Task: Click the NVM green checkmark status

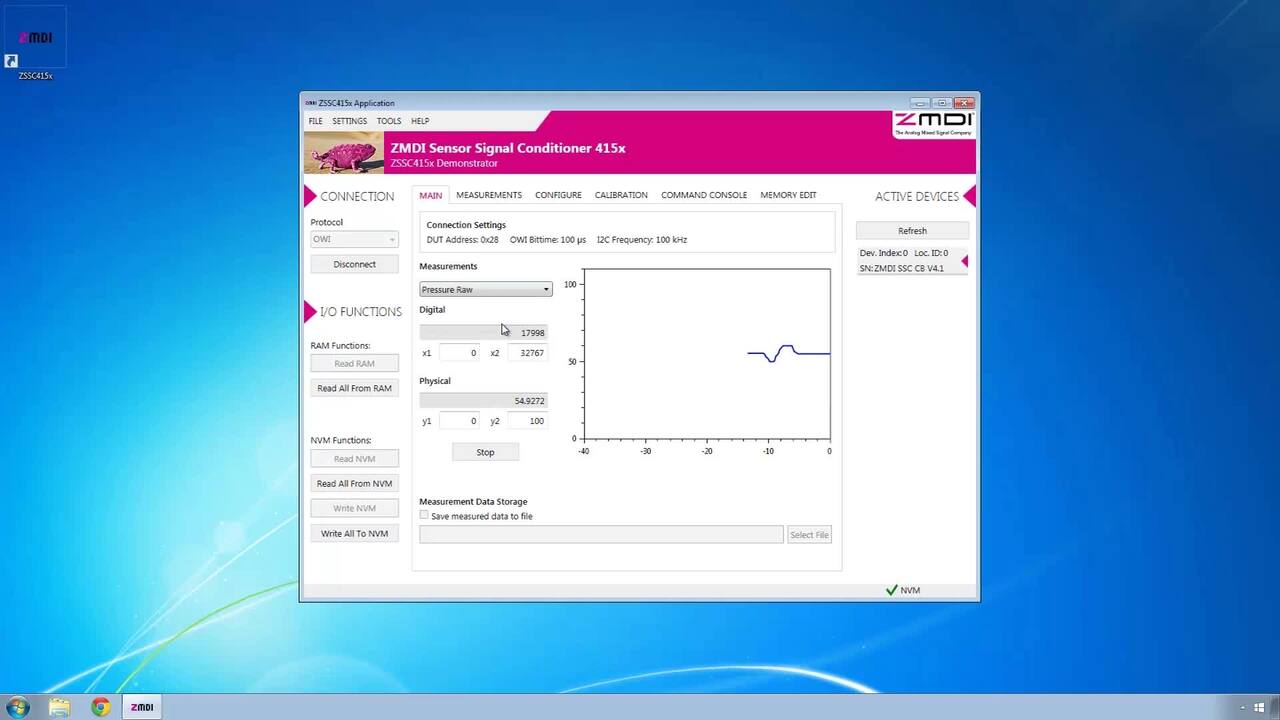Action: click(x=892, y=590)
